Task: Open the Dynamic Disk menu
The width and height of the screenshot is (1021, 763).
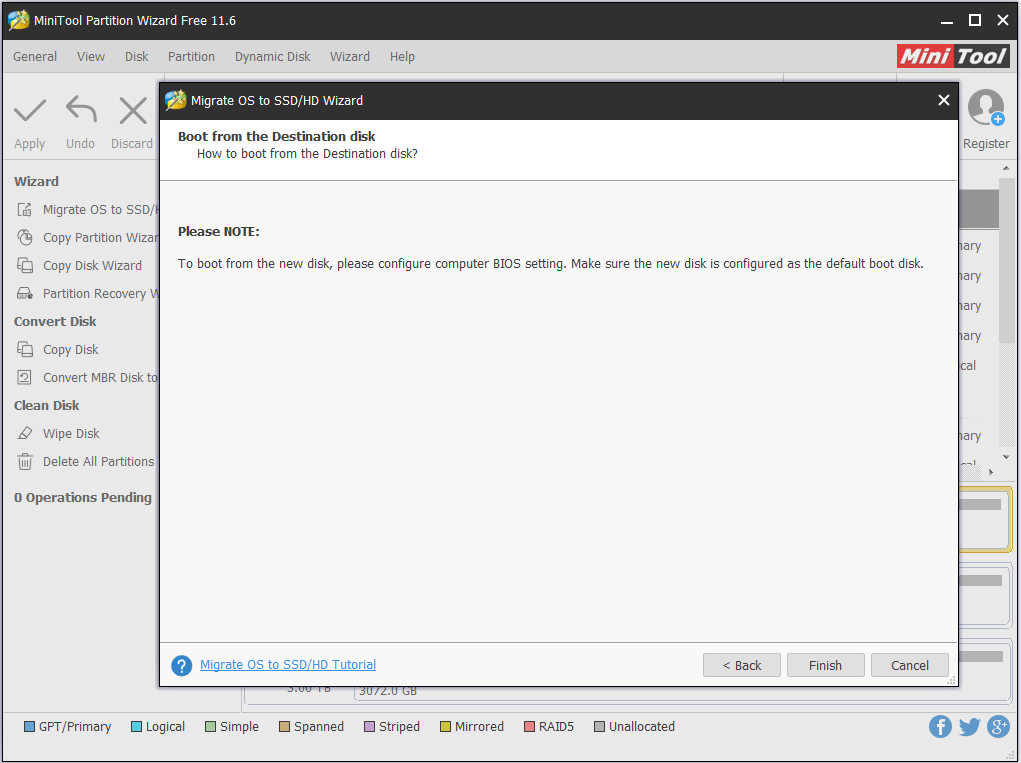Action: 272,56
